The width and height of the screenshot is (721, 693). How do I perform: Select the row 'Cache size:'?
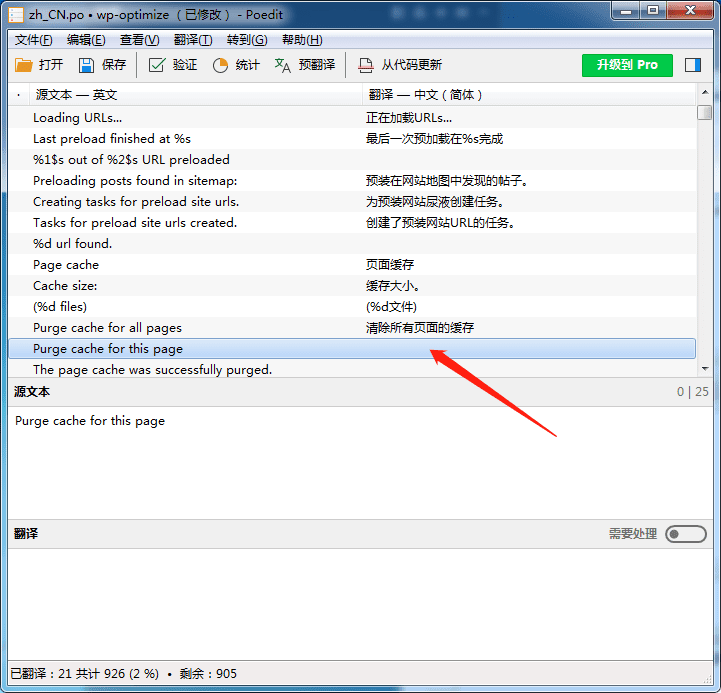tap(352, 286)
